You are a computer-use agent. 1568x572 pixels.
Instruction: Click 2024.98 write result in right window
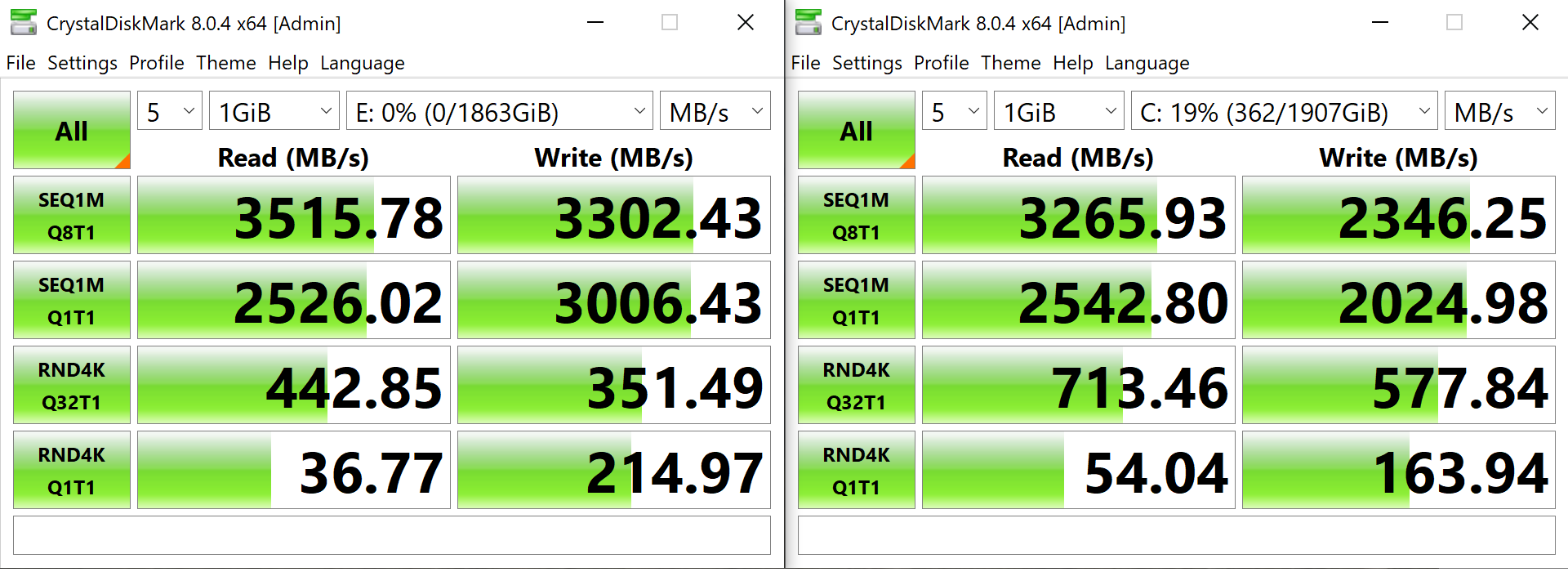1399,300
